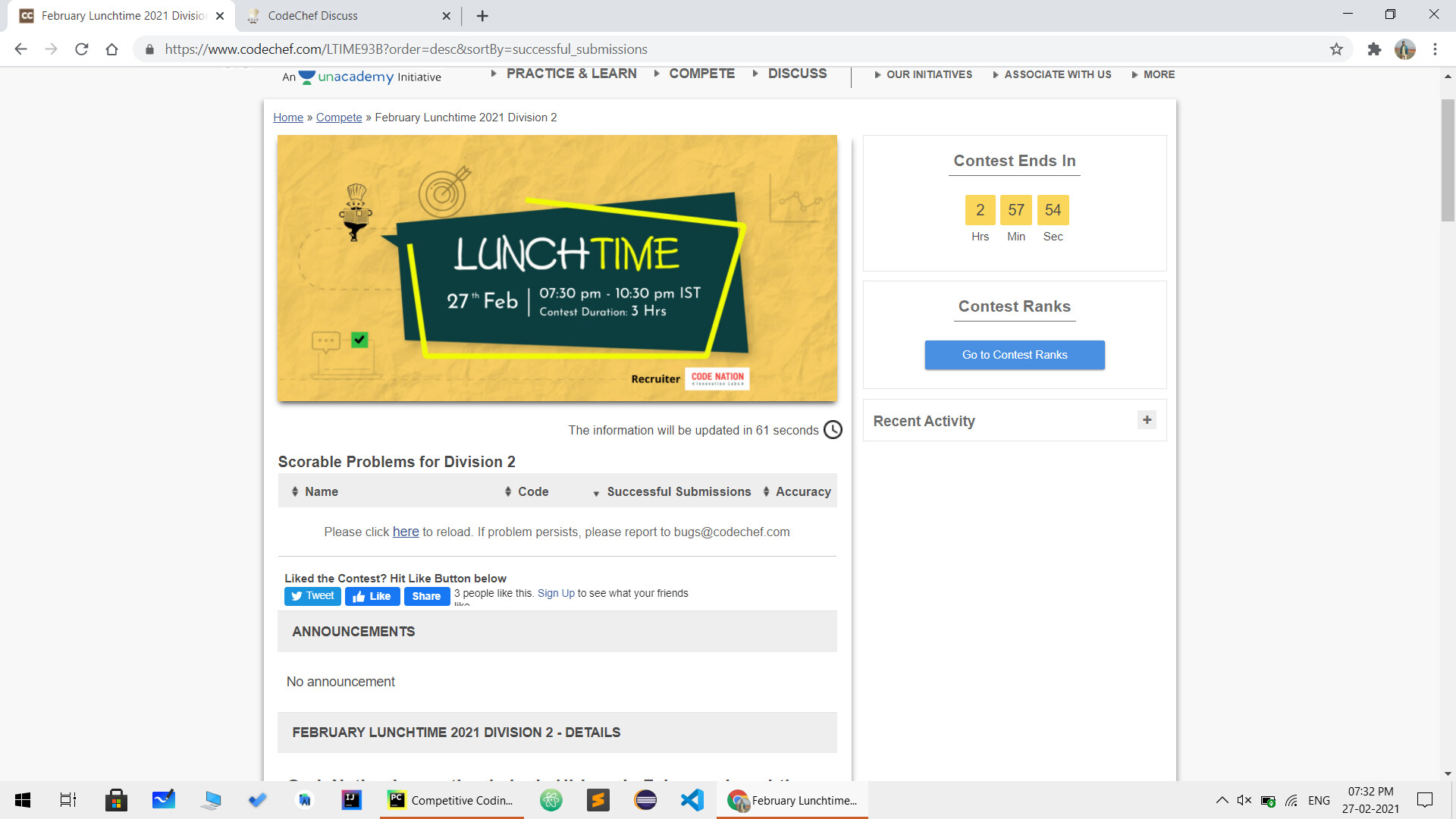Click the refresh countdown clock icon
1456x819 pixels.
[x=833, y=430]
